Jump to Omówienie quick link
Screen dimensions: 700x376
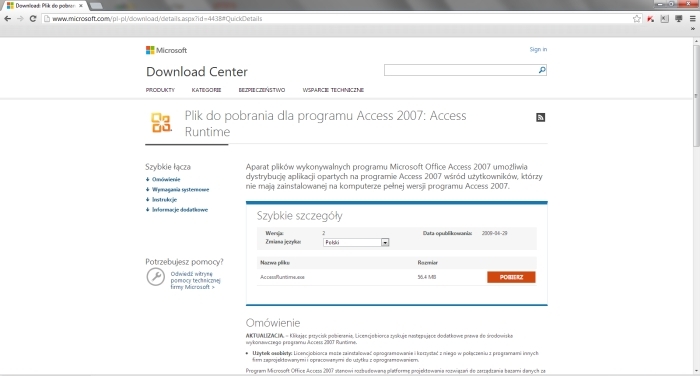pos(166,180)
